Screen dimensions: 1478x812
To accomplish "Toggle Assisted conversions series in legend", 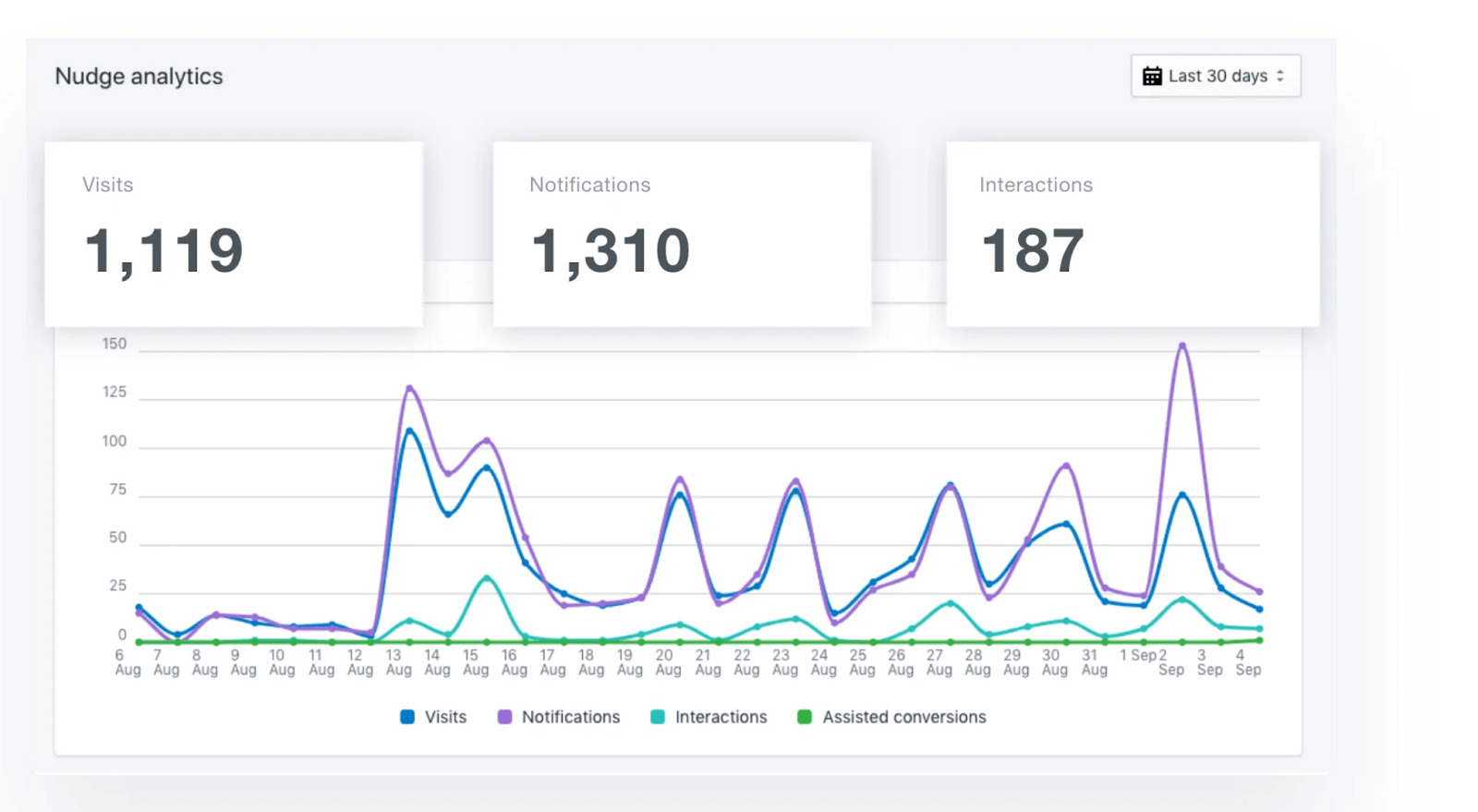I will [x=891, y=717].
